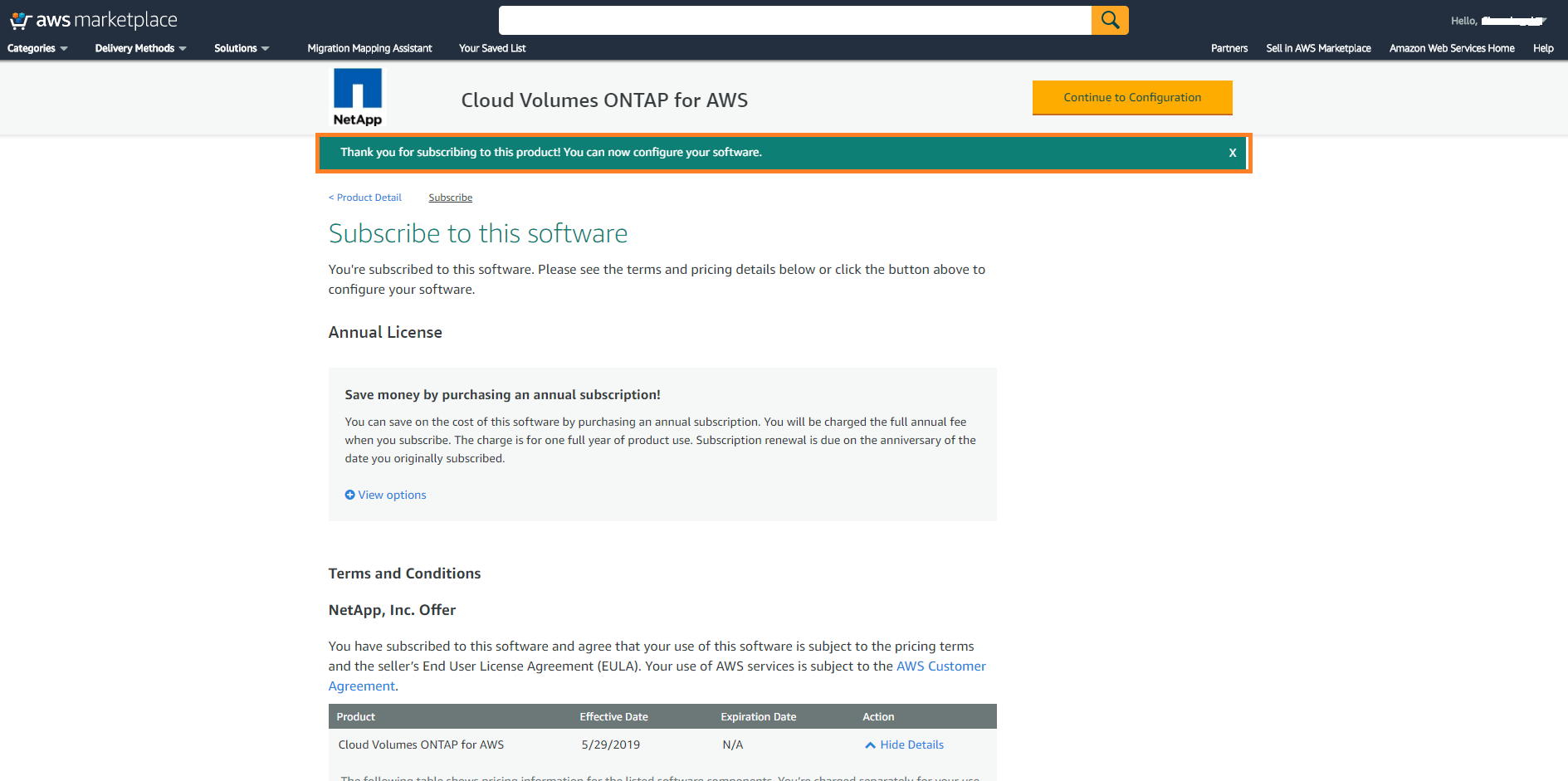
Task: Click the orange search magnifier button
Action: click(x=1110, y=20)
